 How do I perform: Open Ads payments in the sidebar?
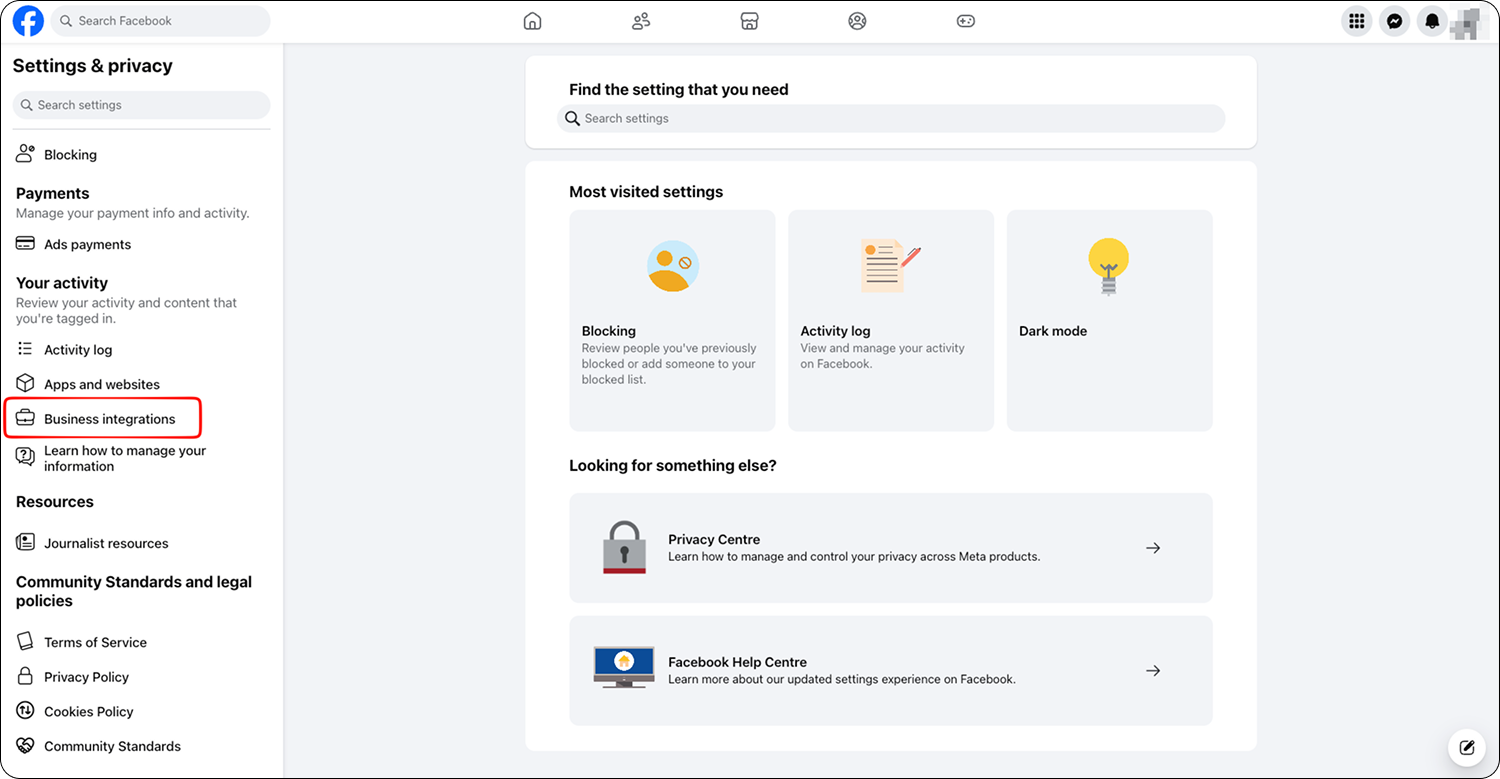[x=87, y=245]
